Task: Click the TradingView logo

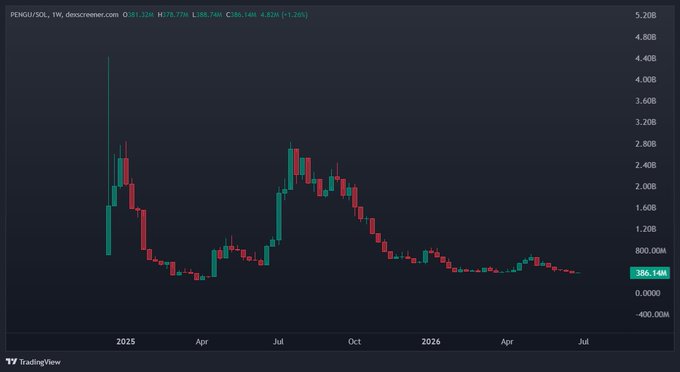Action: (x=33, y=362)
